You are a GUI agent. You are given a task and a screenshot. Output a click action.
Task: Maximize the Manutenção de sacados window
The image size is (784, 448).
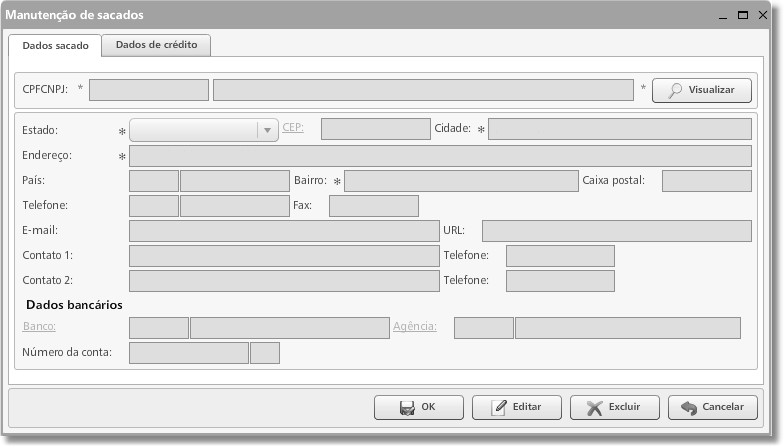pyautogui.click(x=743, y=15)
